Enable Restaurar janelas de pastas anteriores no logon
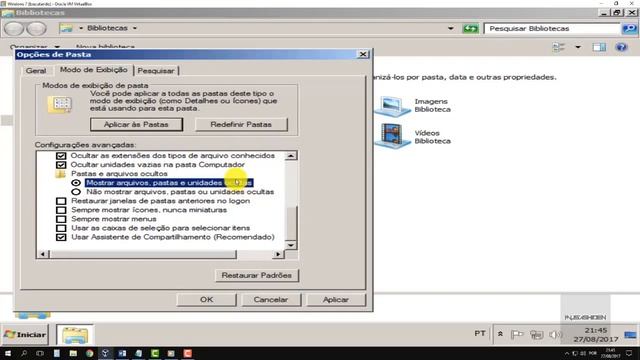This screenshot has width=640, height=360. click(x=61, y=201)
